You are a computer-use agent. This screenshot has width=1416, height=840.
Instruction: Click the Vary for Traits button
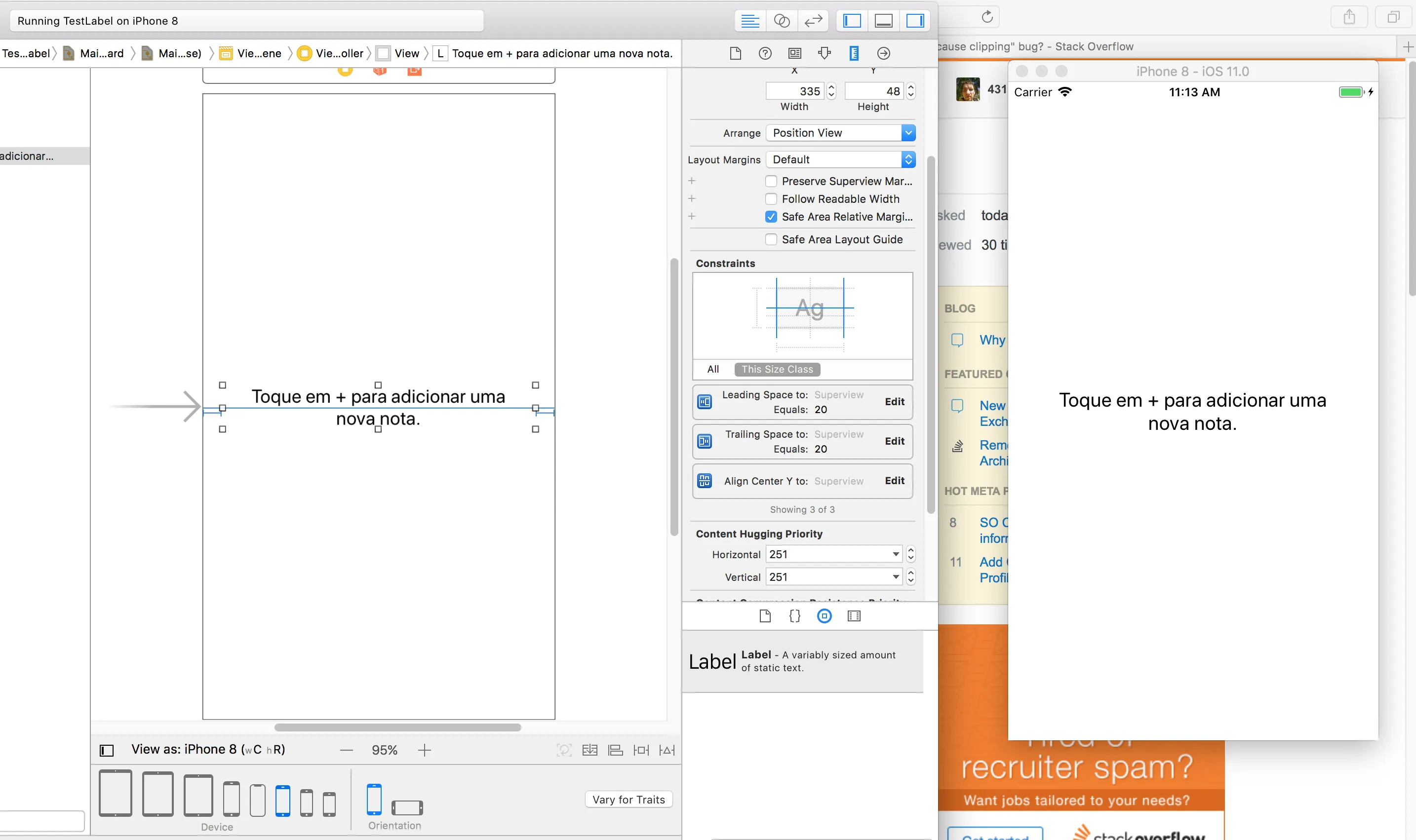click(x=629, y=799)
